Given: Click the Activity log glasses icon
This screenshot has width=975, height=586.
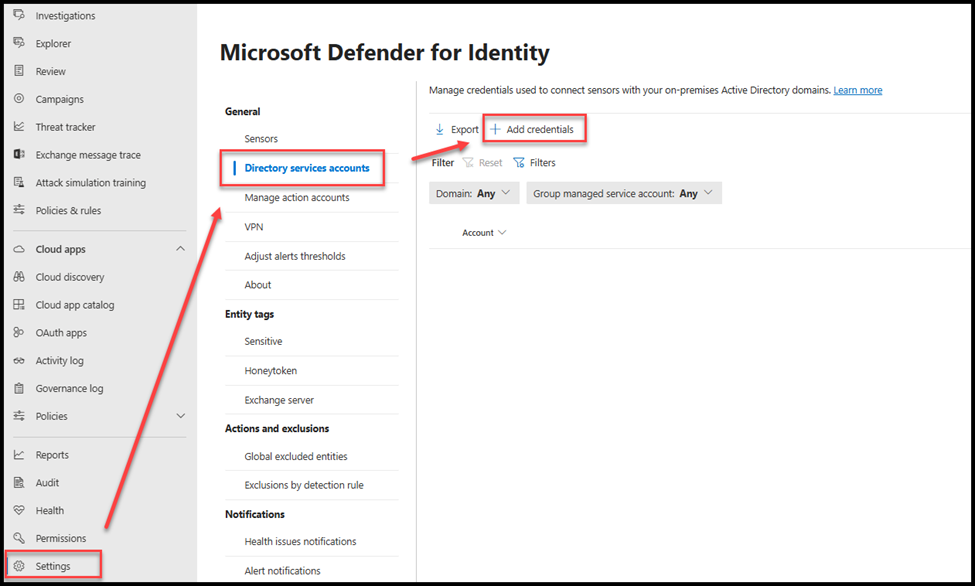Looking at the screenshot, I should [x=19, y=360].
